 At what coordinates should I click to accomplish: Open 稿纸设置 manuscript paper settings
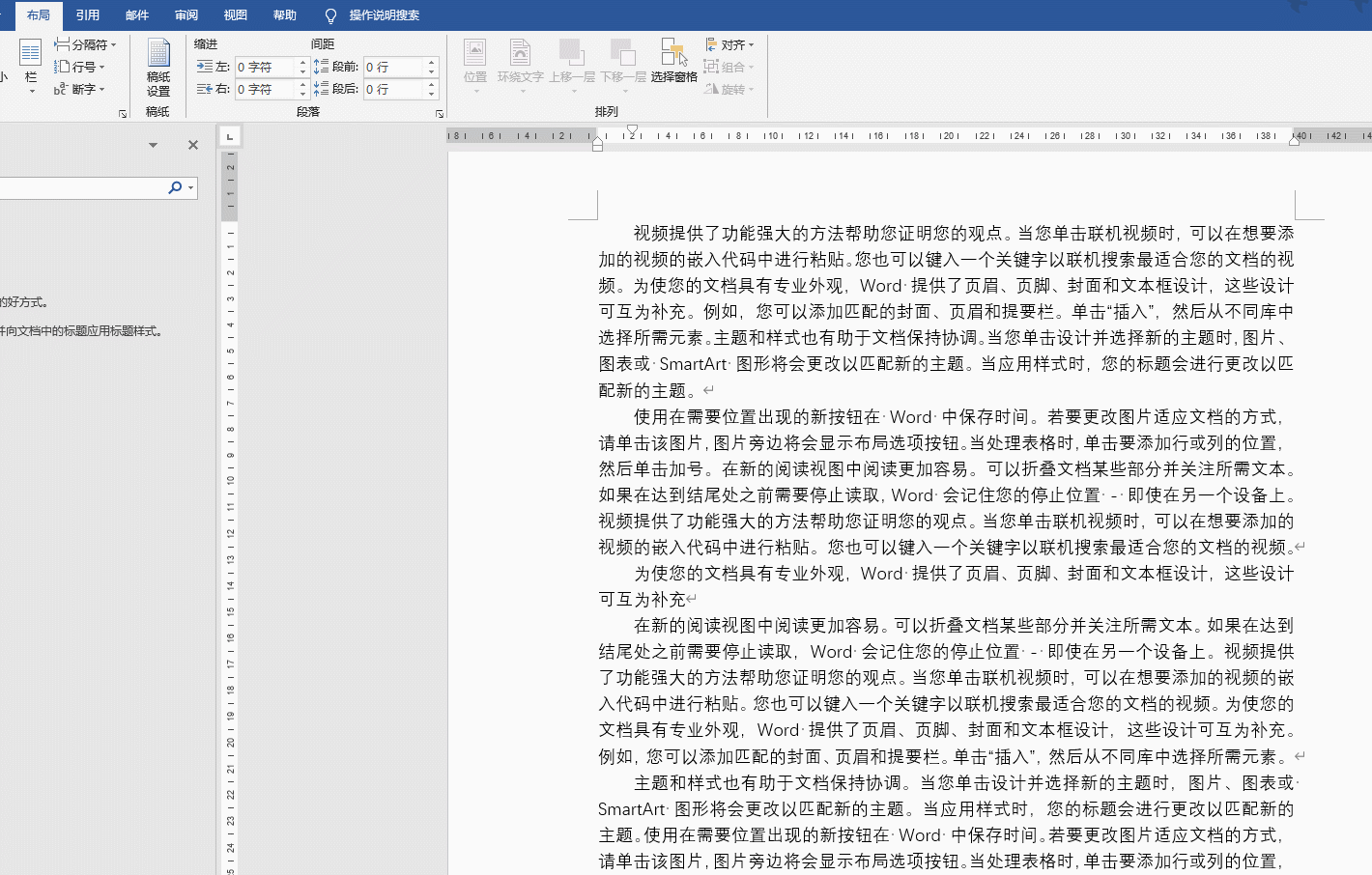coord(158,67)
